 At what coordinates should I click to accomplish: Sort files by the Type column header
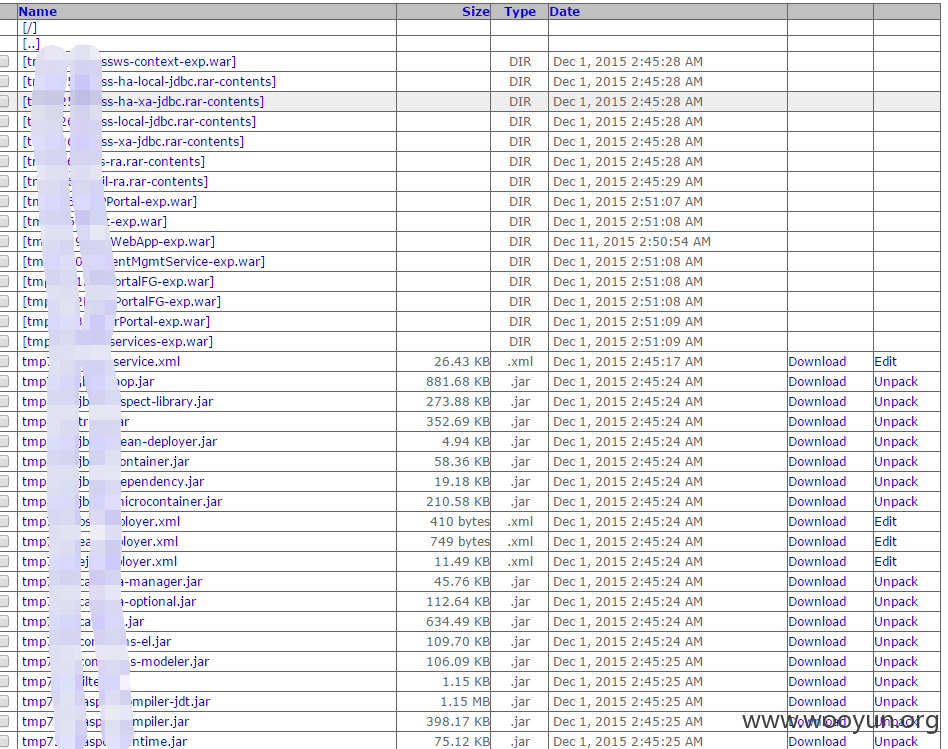point(520,11)
